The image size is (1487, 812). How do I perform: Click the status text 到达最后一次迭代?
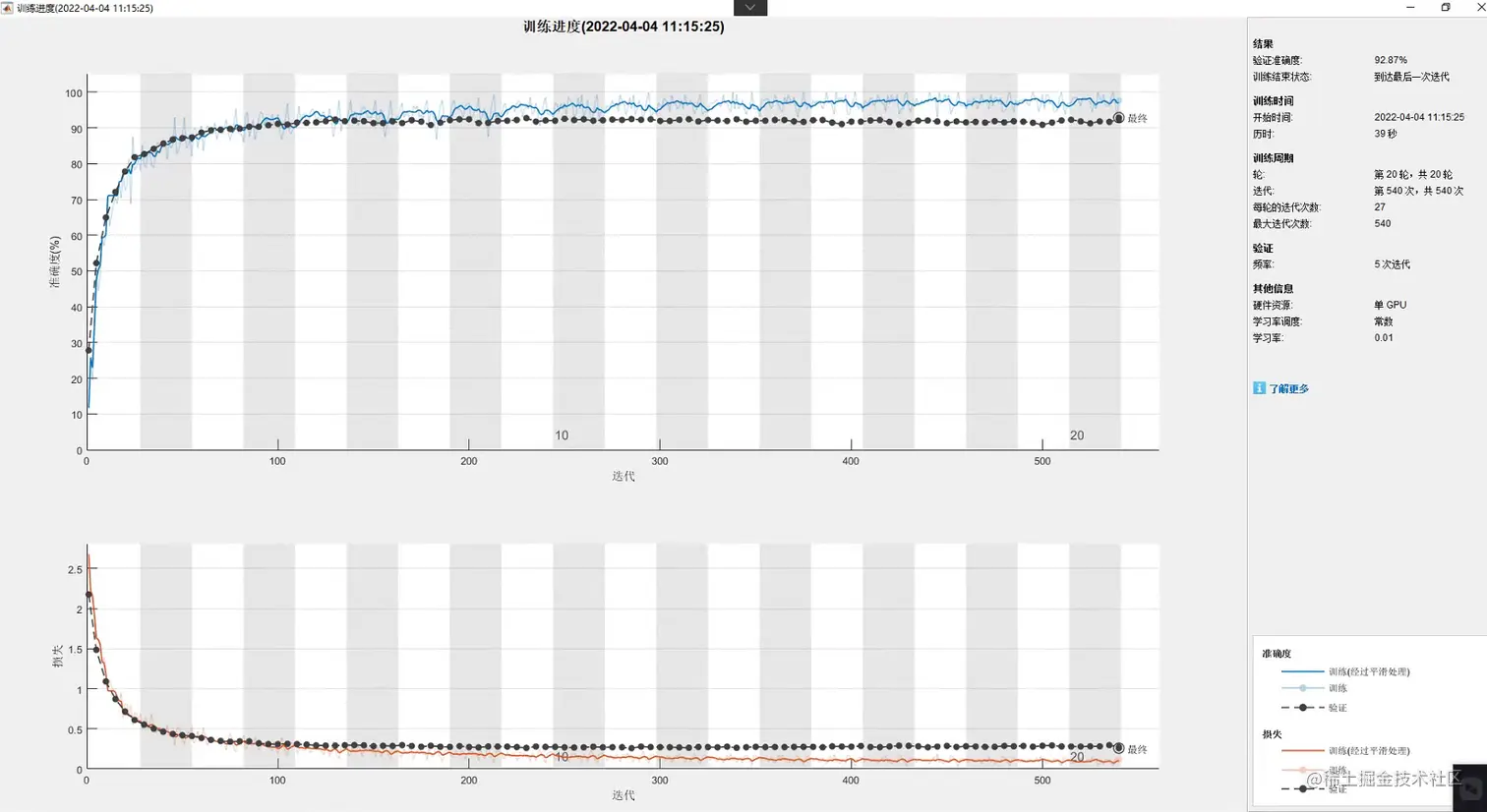click(x=1411, y=77)
